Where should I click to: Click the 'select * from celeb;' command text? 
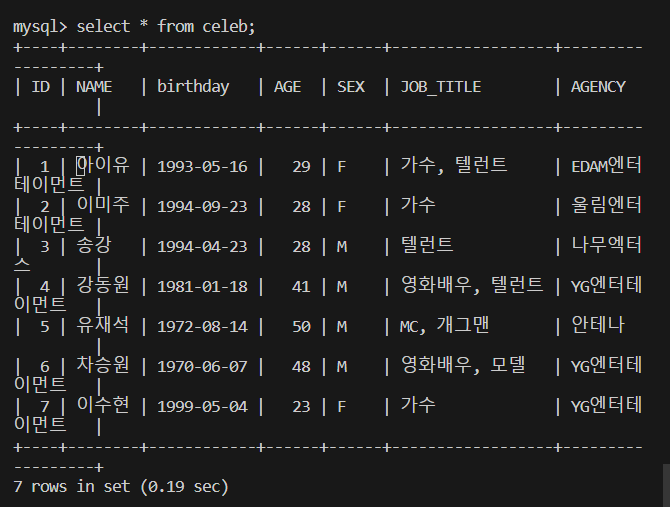tap(166, 27)
